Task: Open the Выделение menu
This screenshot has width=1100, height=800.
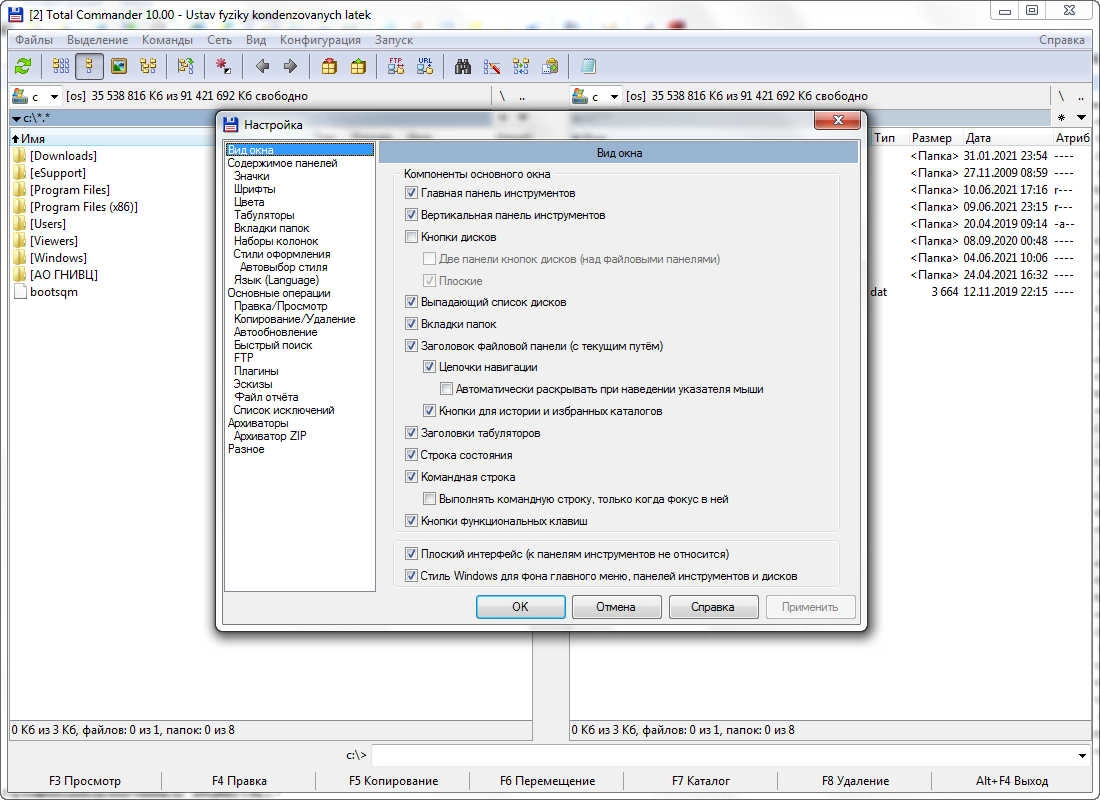Action: (x=98, y=40)
